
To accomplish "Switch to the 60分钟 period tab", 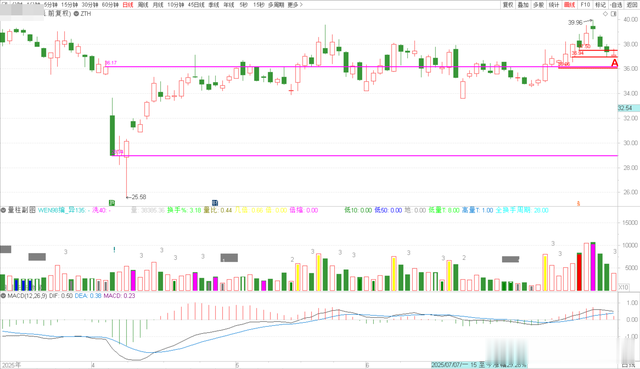I will pos(110,5).
